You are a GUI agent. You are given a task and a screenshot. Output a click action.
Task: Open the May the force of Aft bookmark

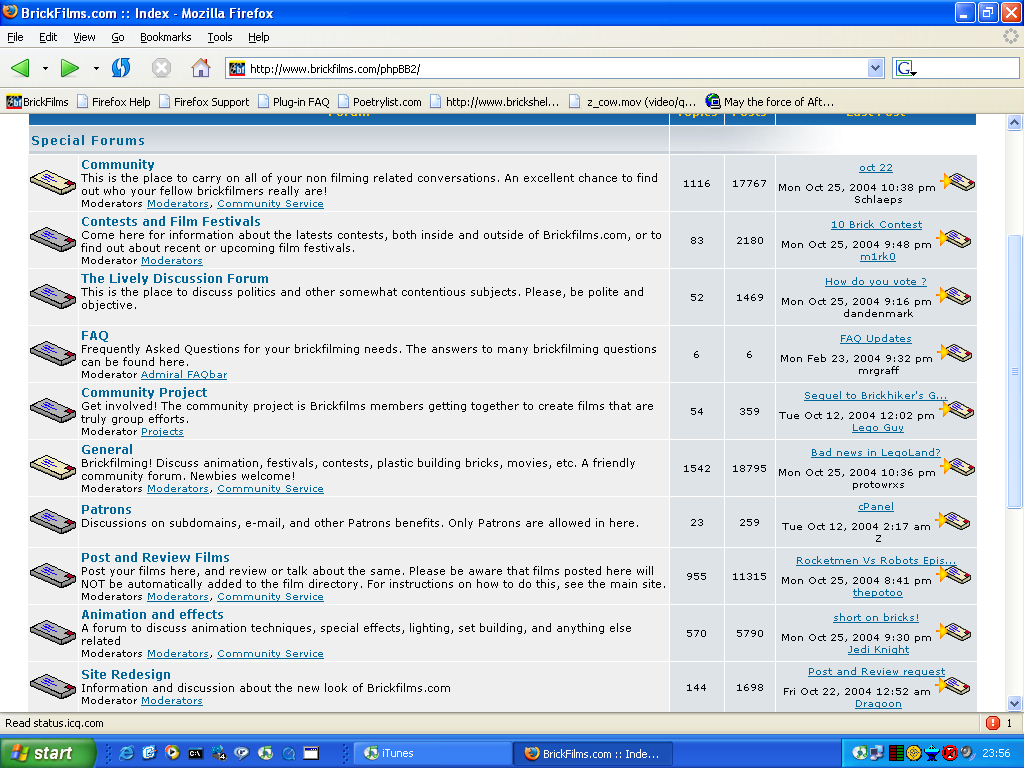[770, 102]
